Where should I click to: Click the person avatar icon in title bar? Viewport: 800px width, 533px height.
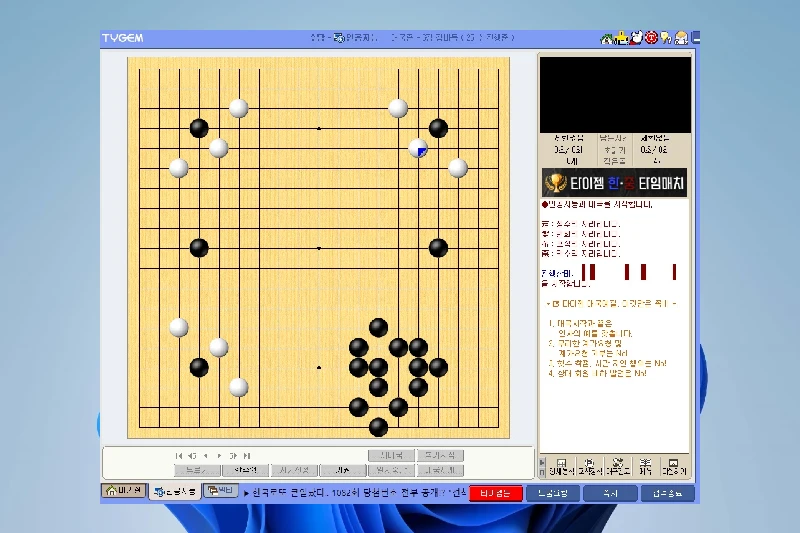pos(681,38)
